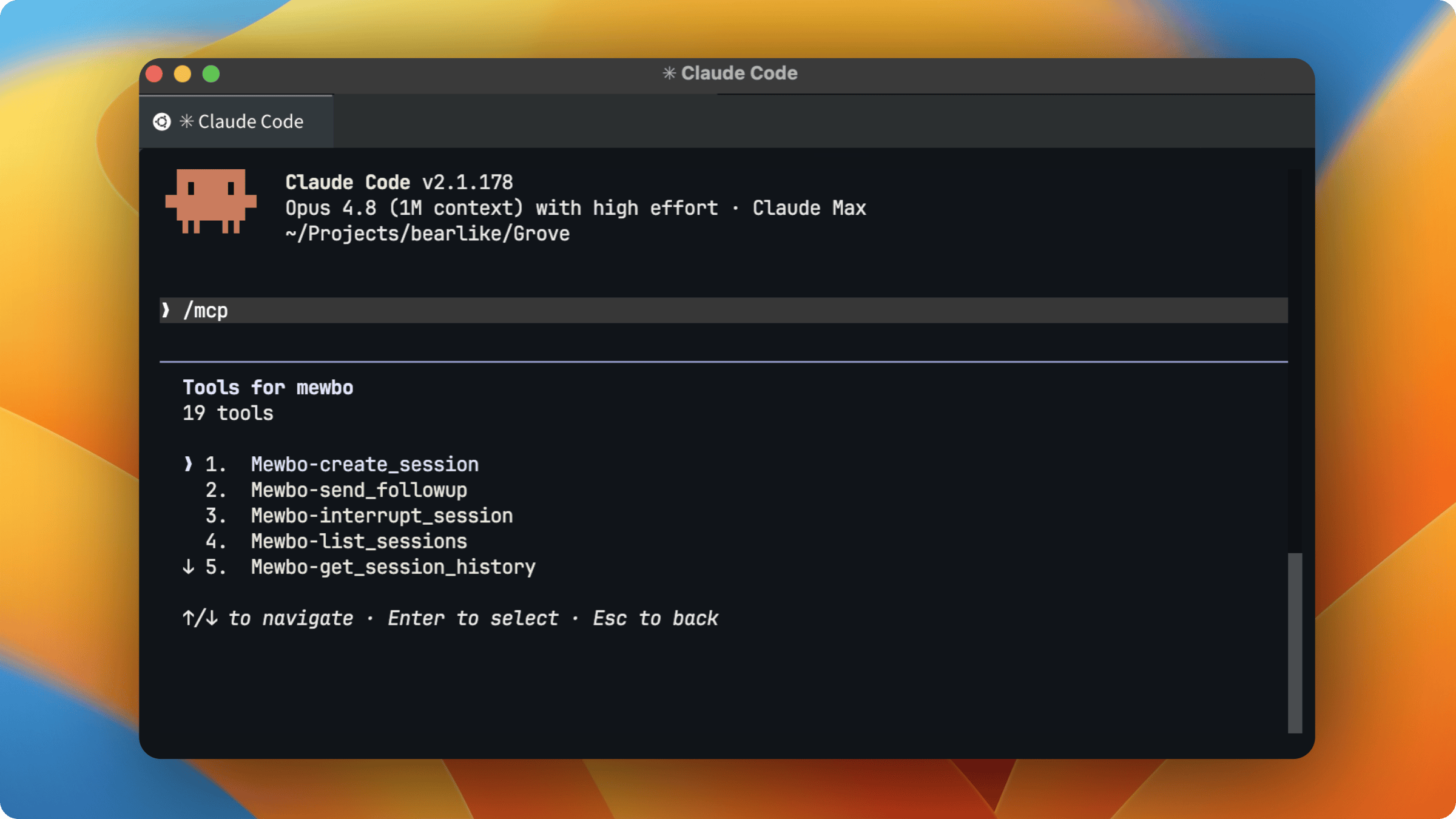Click the down arrow beside item 5

(x=189, y=567)
